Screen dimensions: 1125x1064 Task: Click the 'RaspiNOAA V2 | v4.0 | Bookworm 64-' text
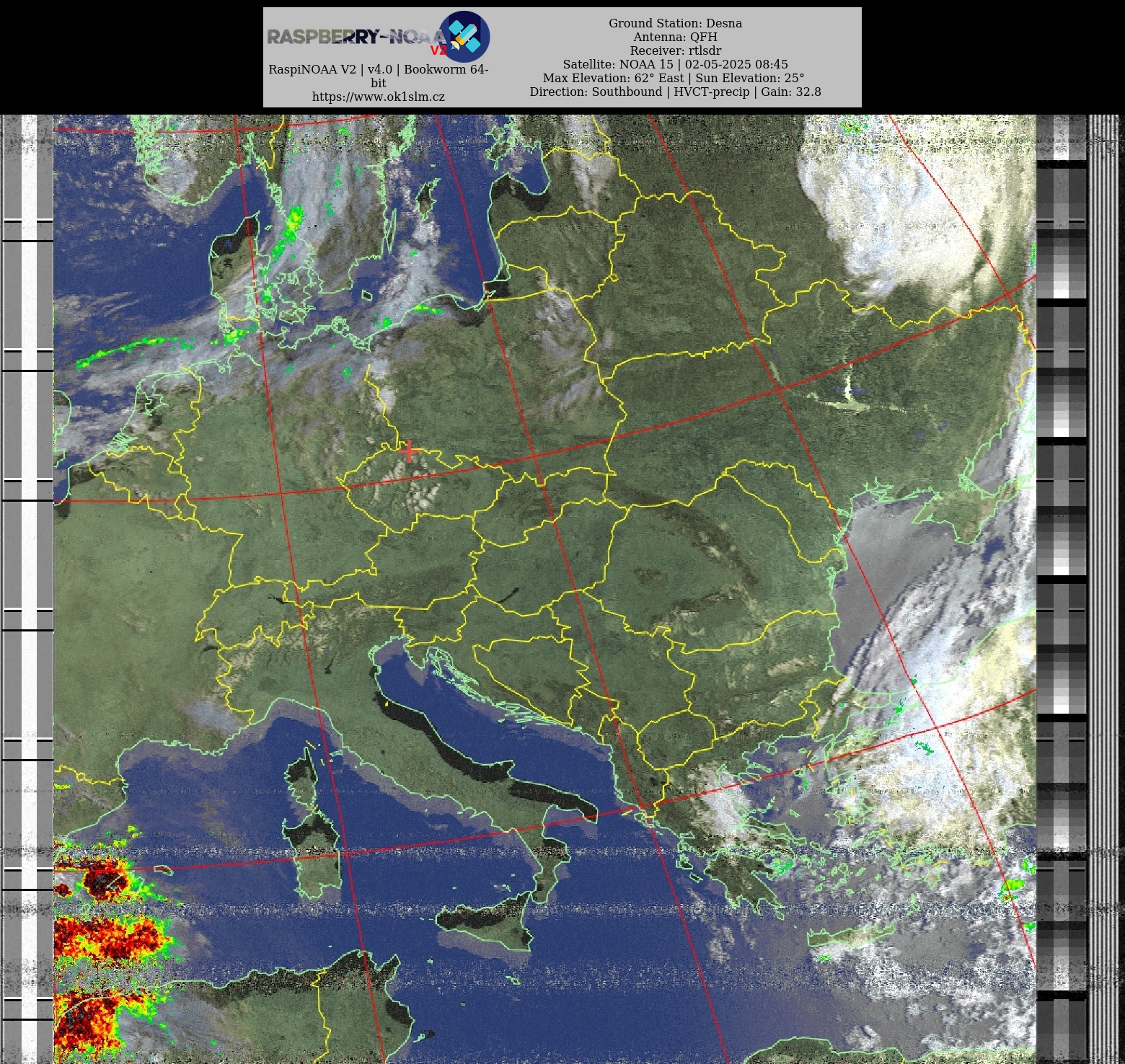379,69
